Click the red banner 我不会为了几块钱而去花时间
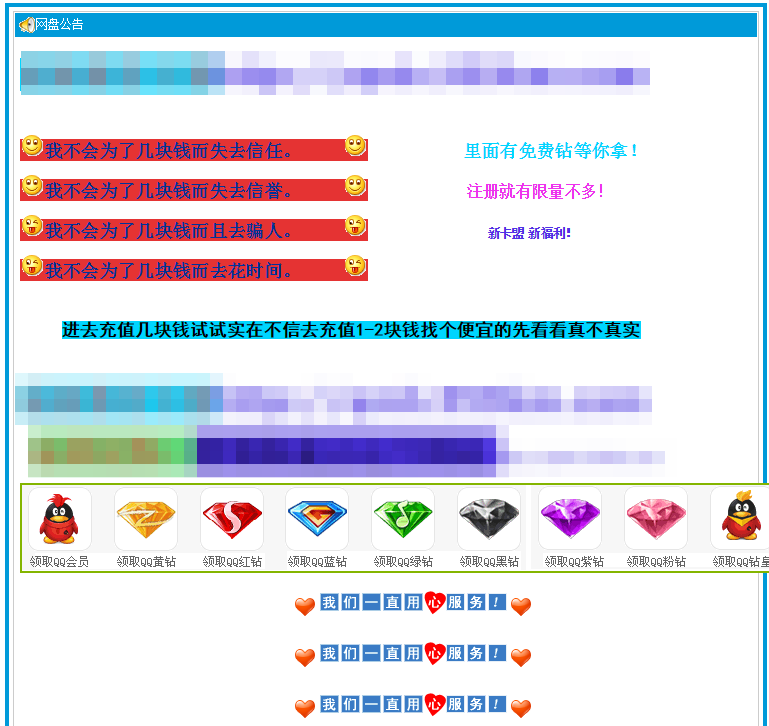Screen dimensions: 769x726 click(x=194, y=270)
